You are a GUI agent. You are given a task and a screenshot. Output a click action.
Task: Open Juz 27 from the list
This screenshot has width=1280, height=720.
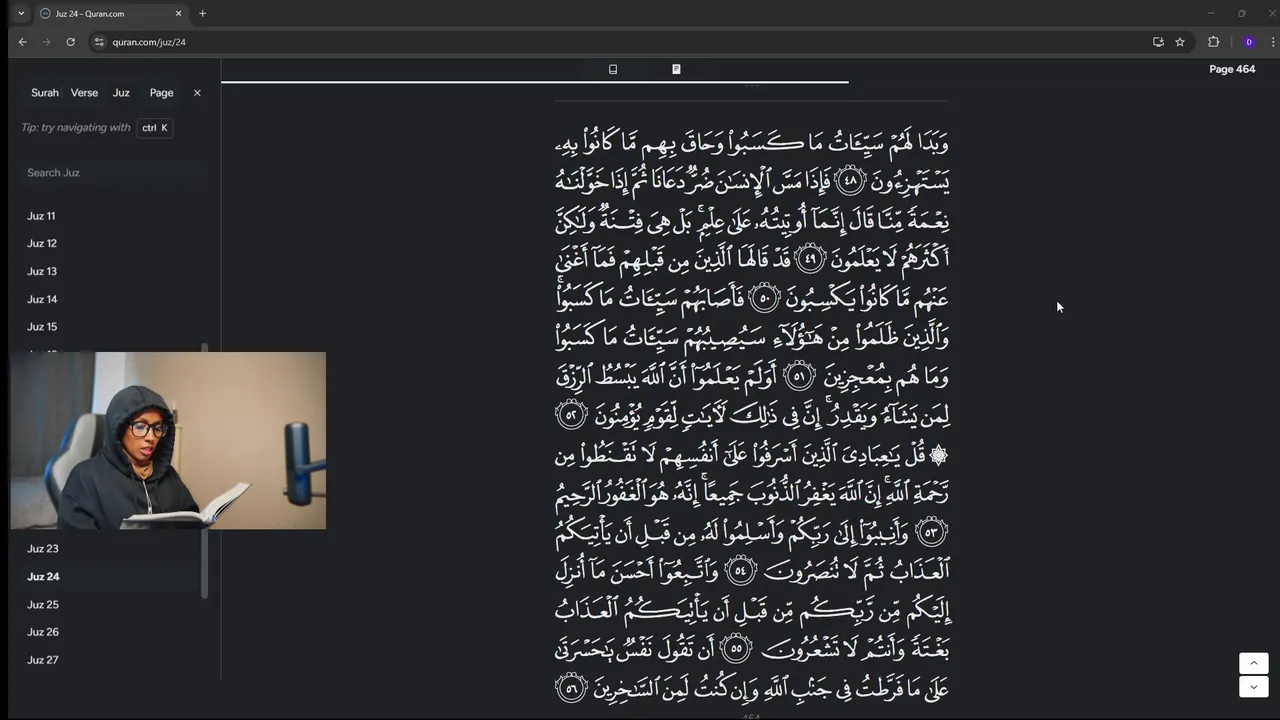(43, 660)
